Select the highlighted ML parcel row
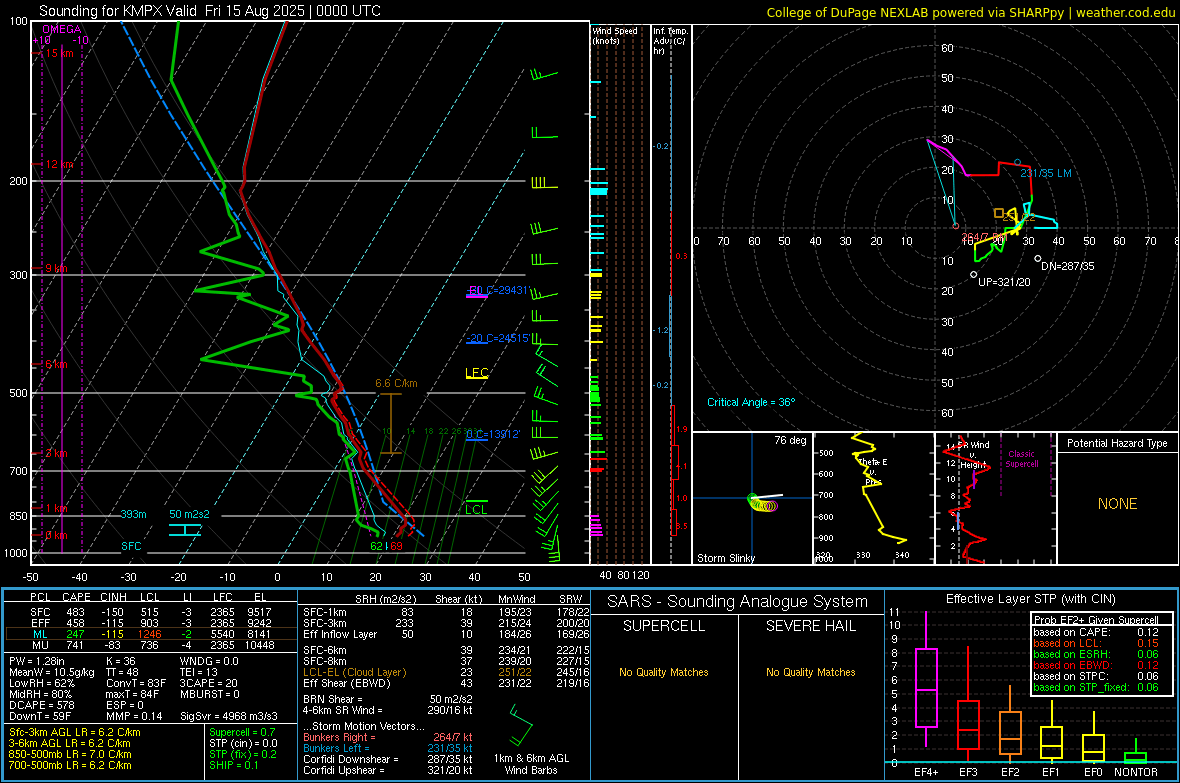 [151, 634]
